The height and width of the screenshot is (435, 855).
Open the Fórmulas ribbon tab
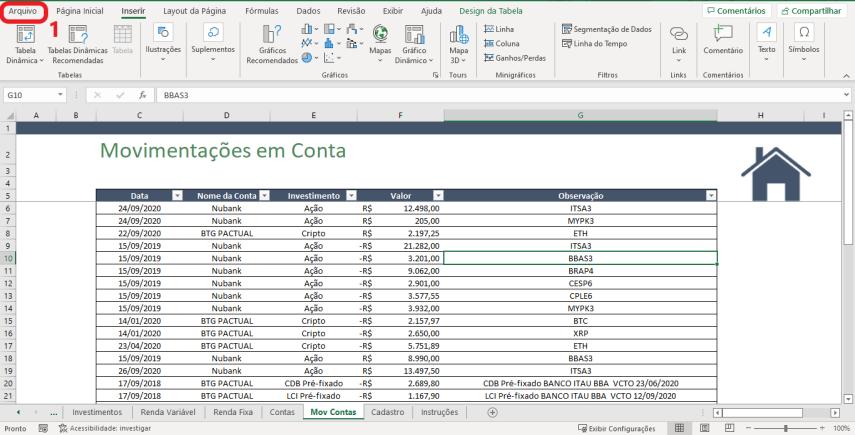point(262,11)
